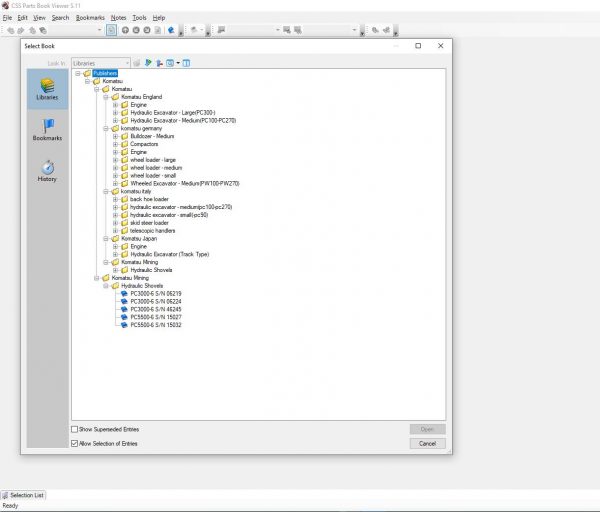Click the PC5500-6 S/N 15032 book icon
This screenshot has width=600, height=512.
(x=123, y=325)
